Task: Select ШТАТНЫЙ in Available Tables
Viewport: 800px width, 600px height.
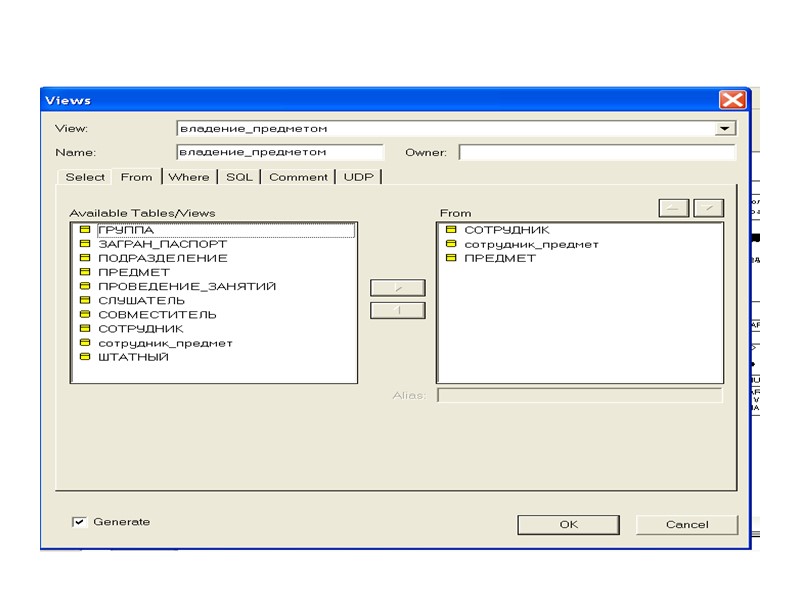Action: pyautogui.click(x=133, y=357)
